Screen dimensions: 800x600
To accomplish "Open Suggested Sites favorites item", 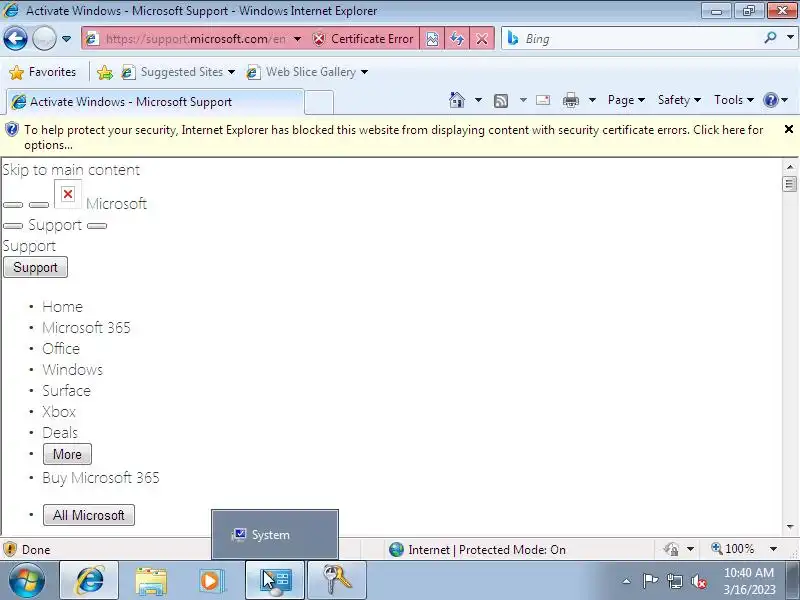I will click(x=178, y=72).
